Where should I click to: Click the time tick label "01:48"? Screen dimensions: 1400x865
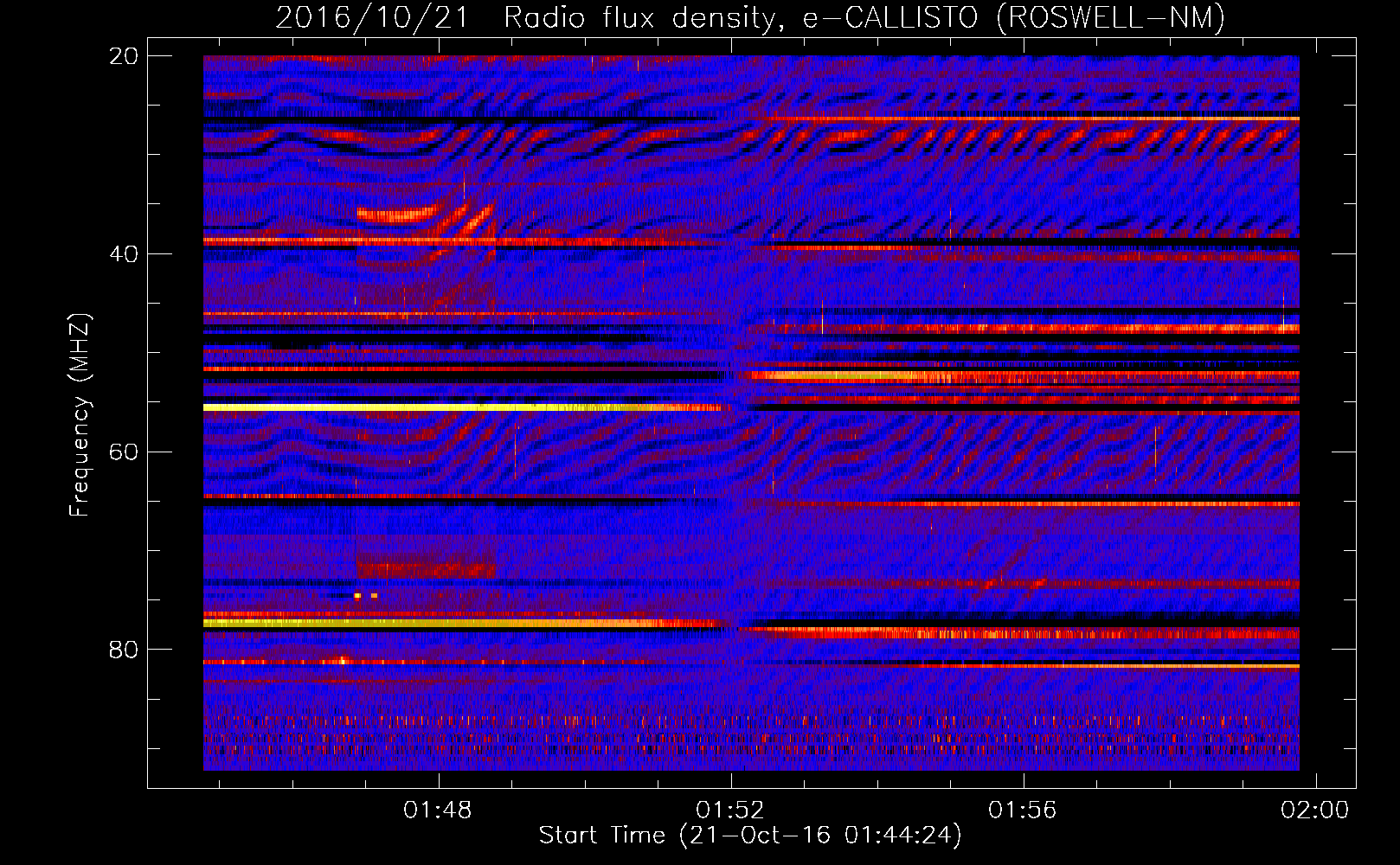pyautogui.click(x=438, y=811)
